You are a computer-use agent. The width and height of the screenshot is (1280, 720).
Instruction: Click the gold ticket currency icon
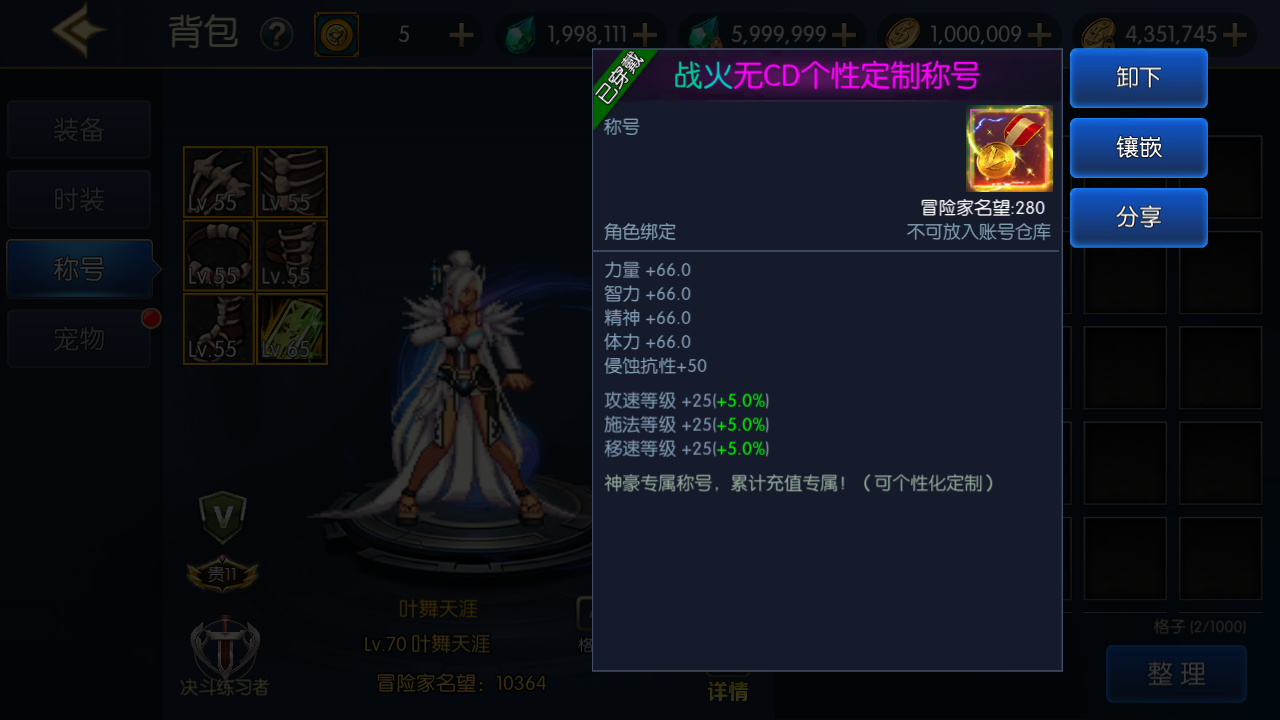[336, 35]
